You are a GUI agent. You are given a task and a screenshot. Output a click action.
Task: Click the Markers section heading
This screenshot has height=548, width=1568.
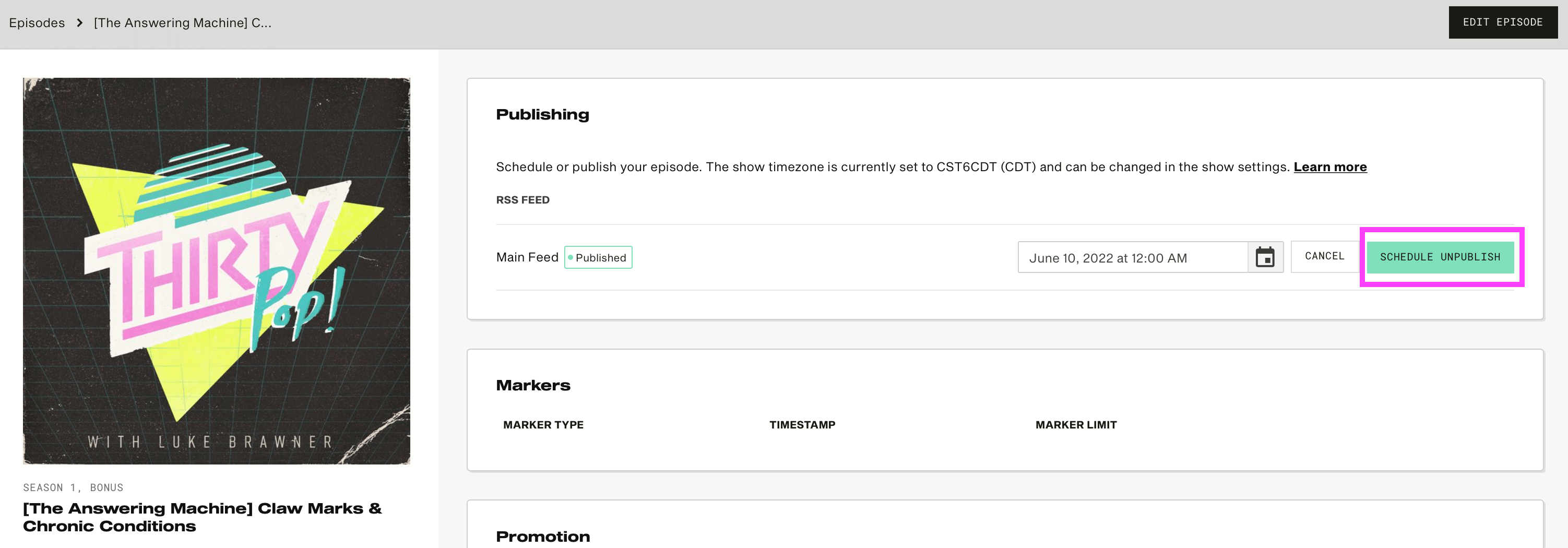533,385
